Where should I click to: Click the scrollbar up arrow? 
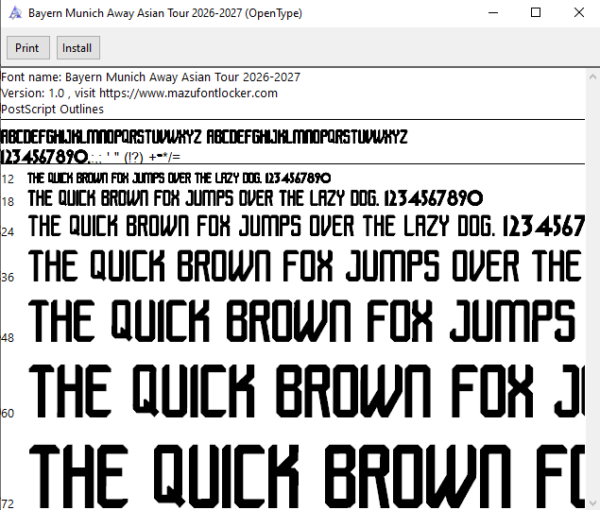tap(593, 77)
